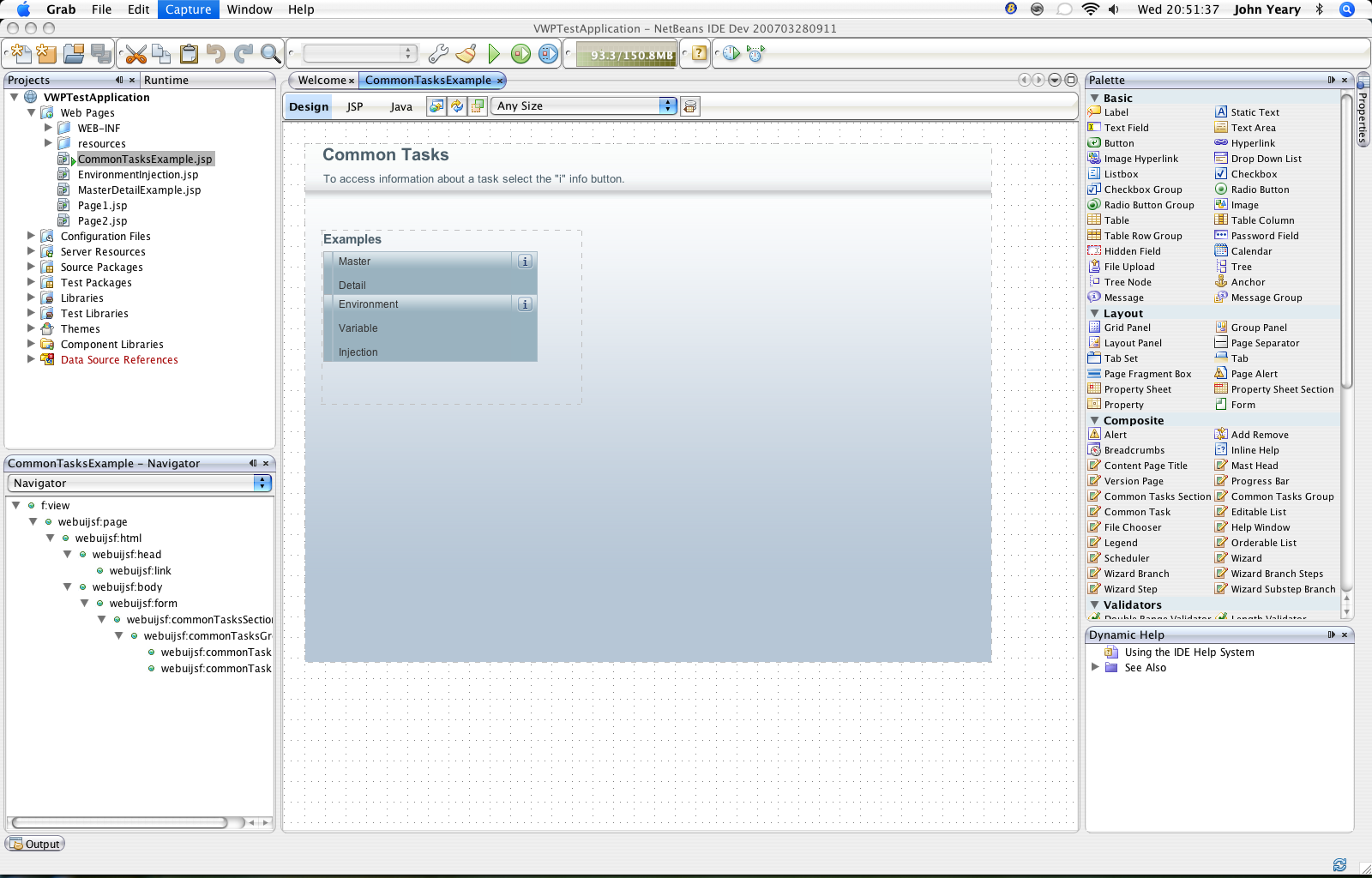Viewport: 1372px width, 878px height.
Task: Open the Window menu in menu bar
Action: pos(250,9)
